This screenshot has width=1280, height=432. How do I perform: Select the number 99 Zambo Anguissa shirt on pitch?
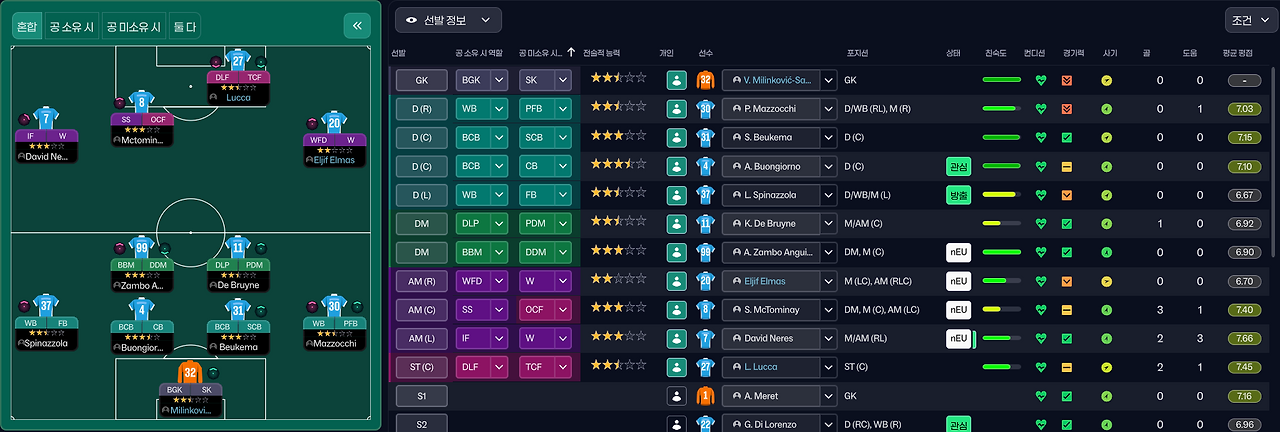coord(142,247)
